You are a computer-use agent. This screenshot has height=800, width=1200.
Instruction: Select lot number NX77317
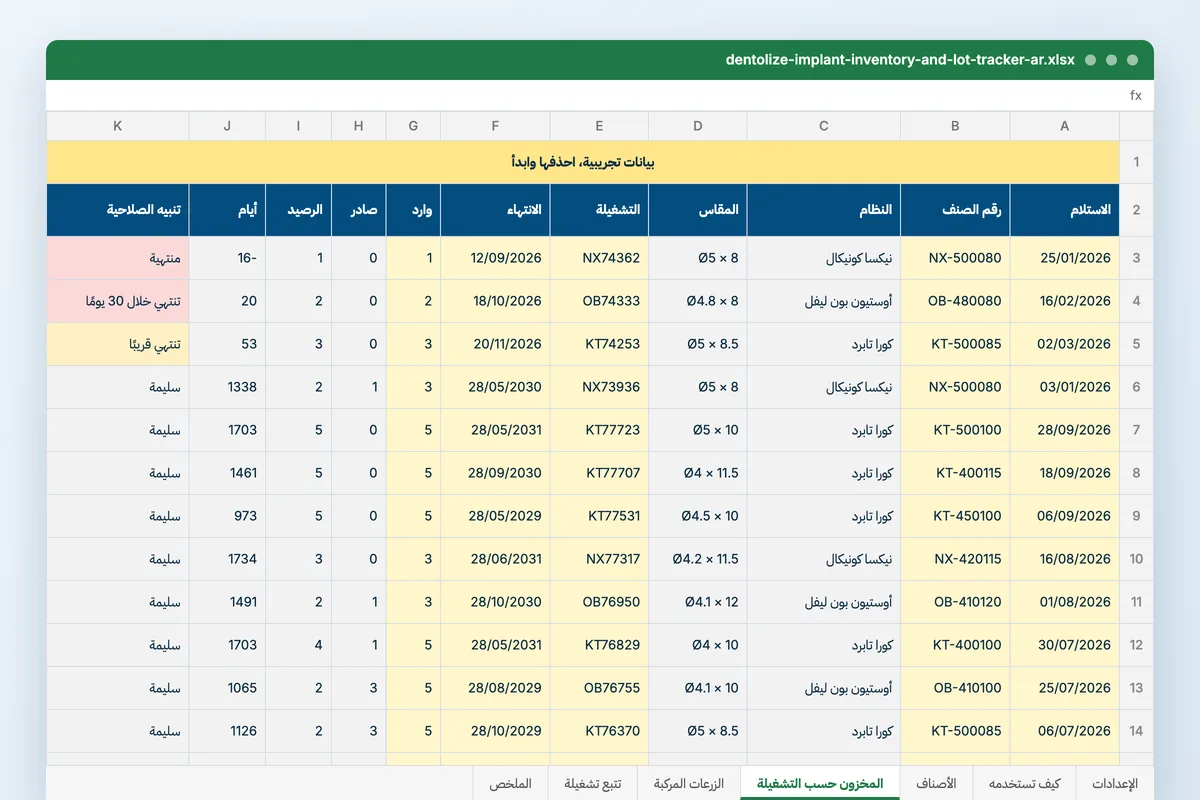point(599,559)
